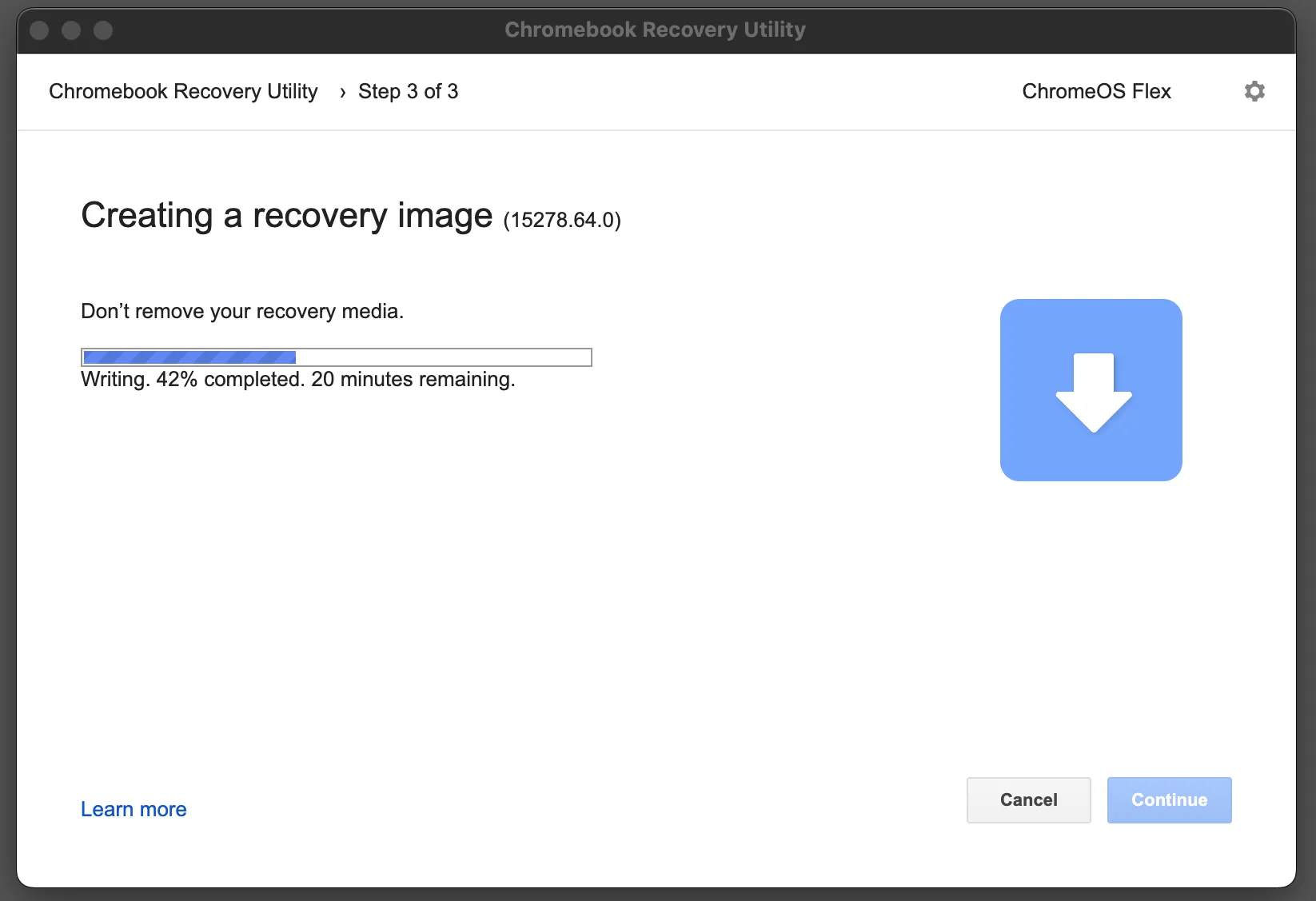
Task: Click the red close traffic-light button
Action: click(x=38, y=30)
